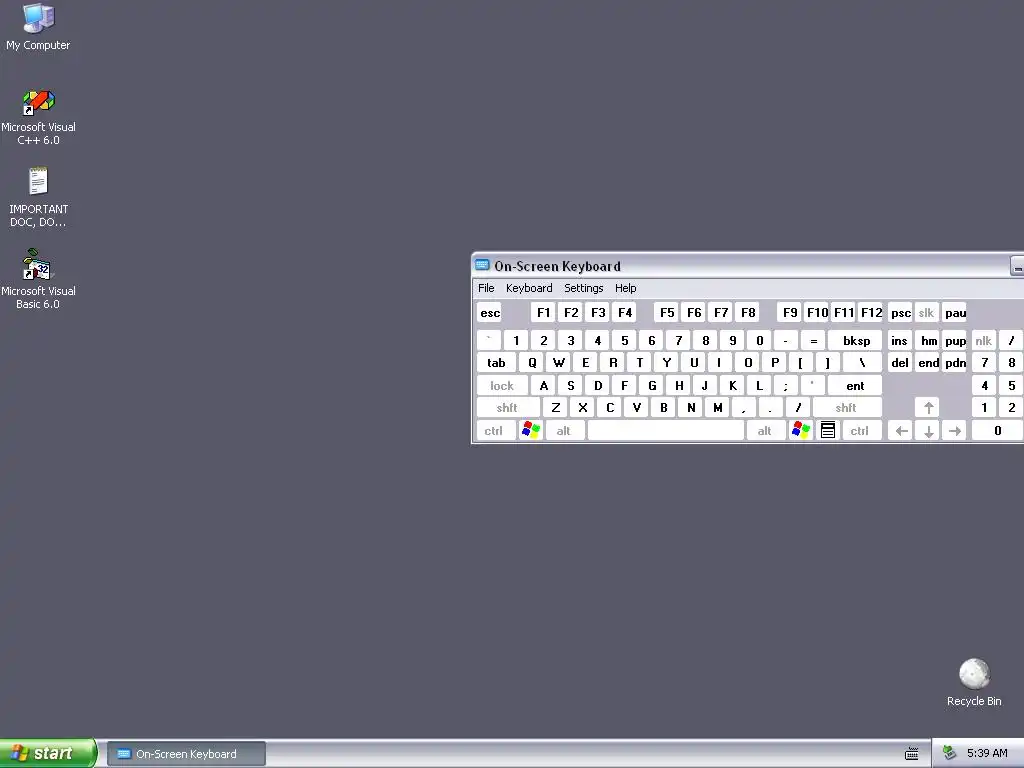
Task: Click the F9 key
Action: (x=790, y=312)
